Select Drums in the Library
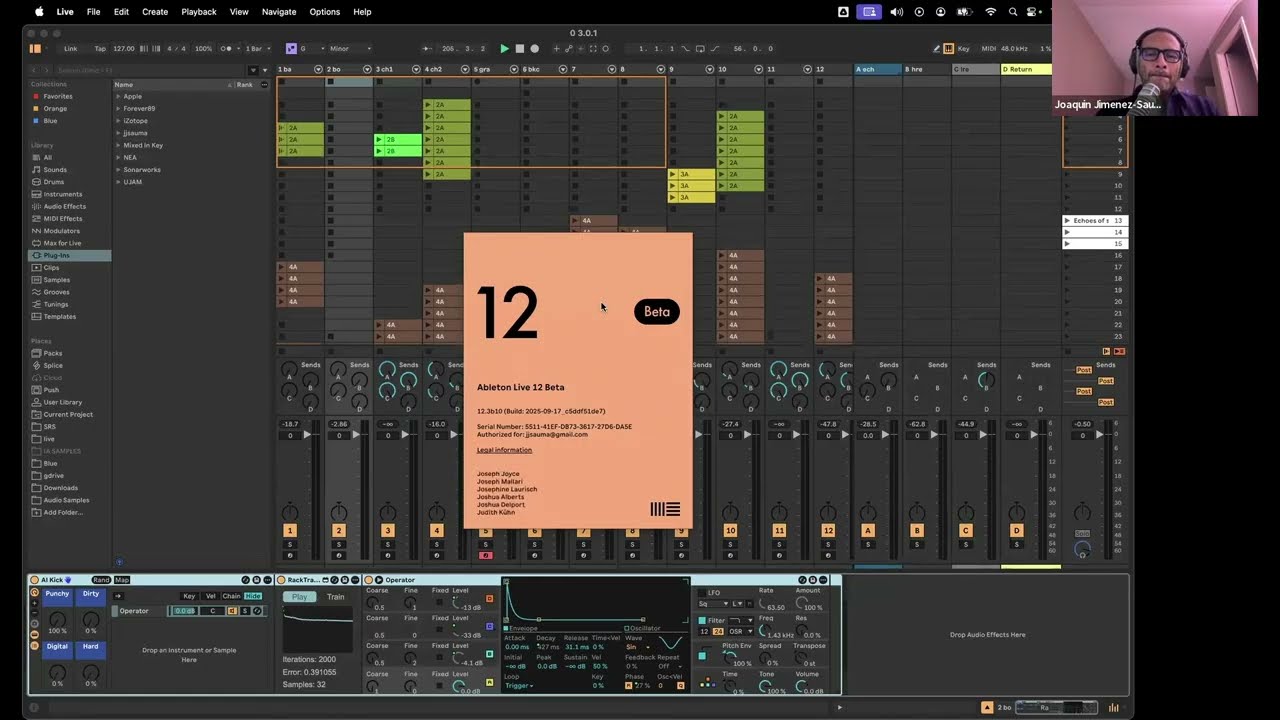The image size is (1280, 720). coord(54,182)
